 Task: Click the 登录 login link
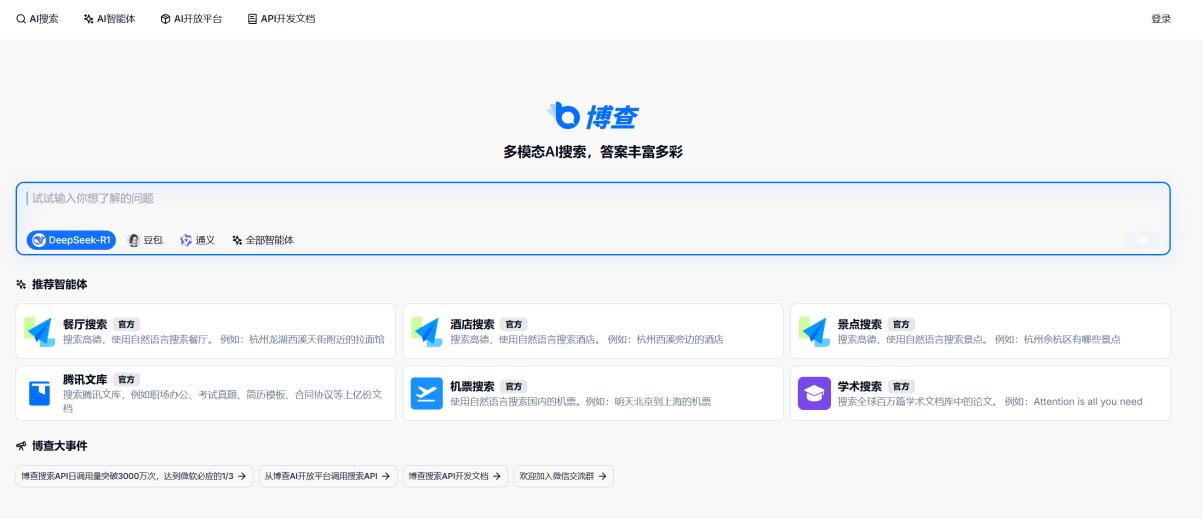pyautogui.click(x=1160, y=19)
